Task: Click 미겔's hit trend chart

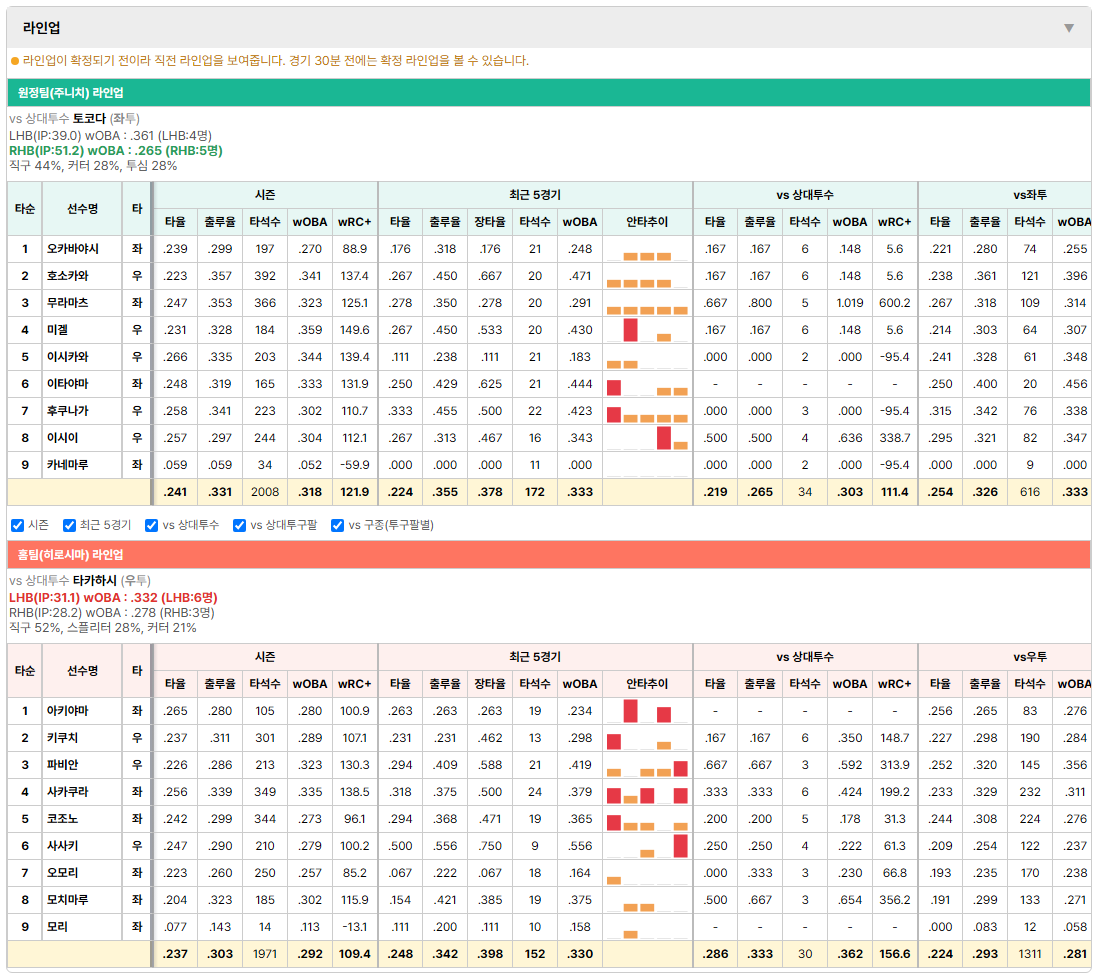Action: pos(647,330)
